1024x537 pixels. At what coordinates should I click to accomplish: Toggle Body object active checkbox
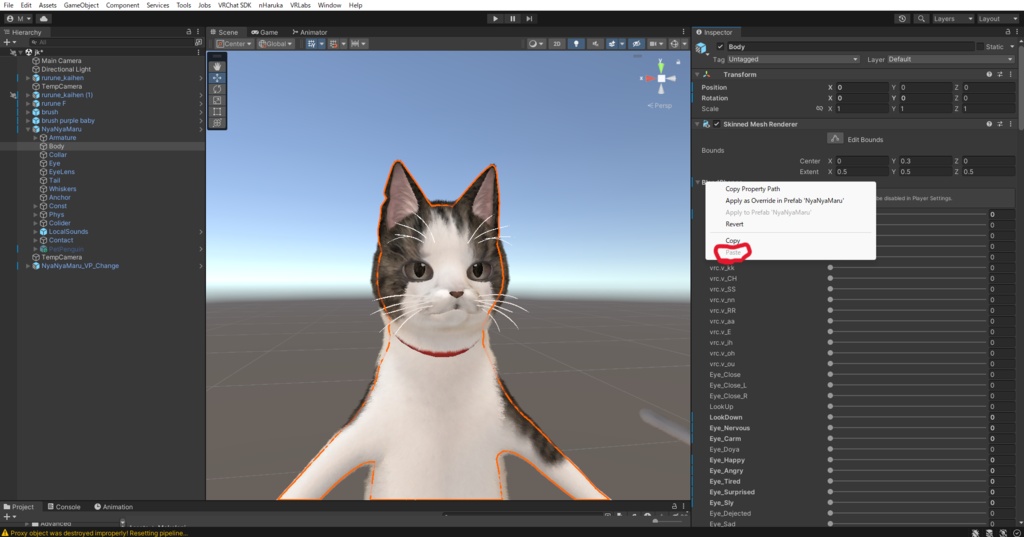pos(720,46)
